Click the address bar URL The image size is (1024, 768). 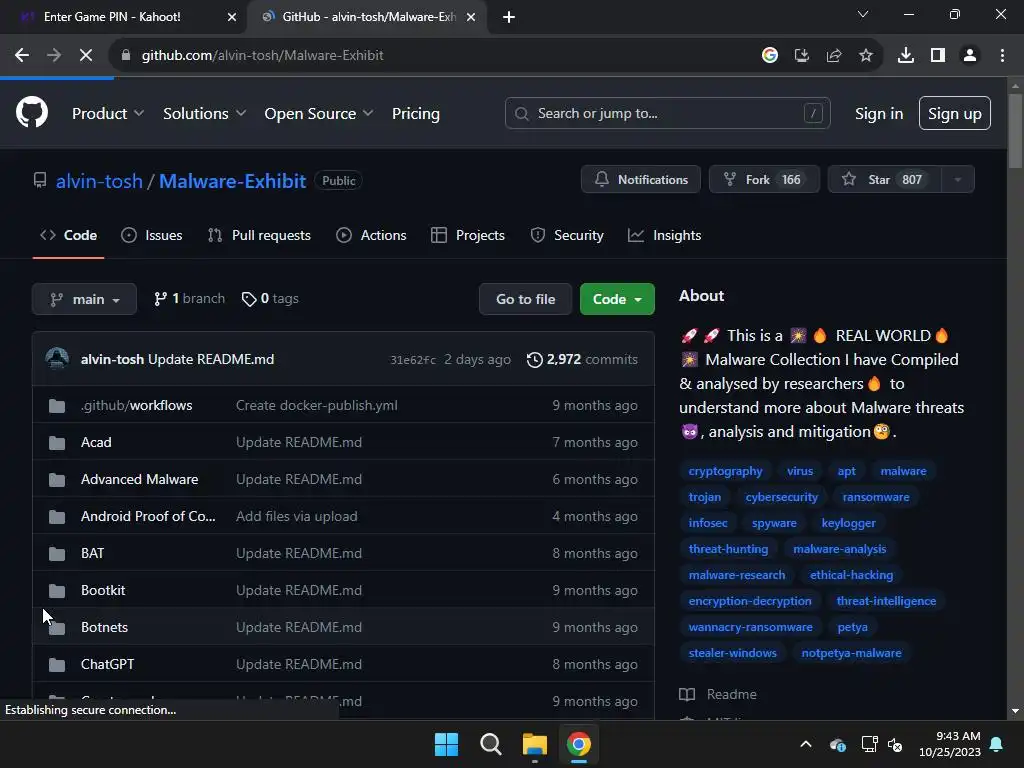click(263, 56)
